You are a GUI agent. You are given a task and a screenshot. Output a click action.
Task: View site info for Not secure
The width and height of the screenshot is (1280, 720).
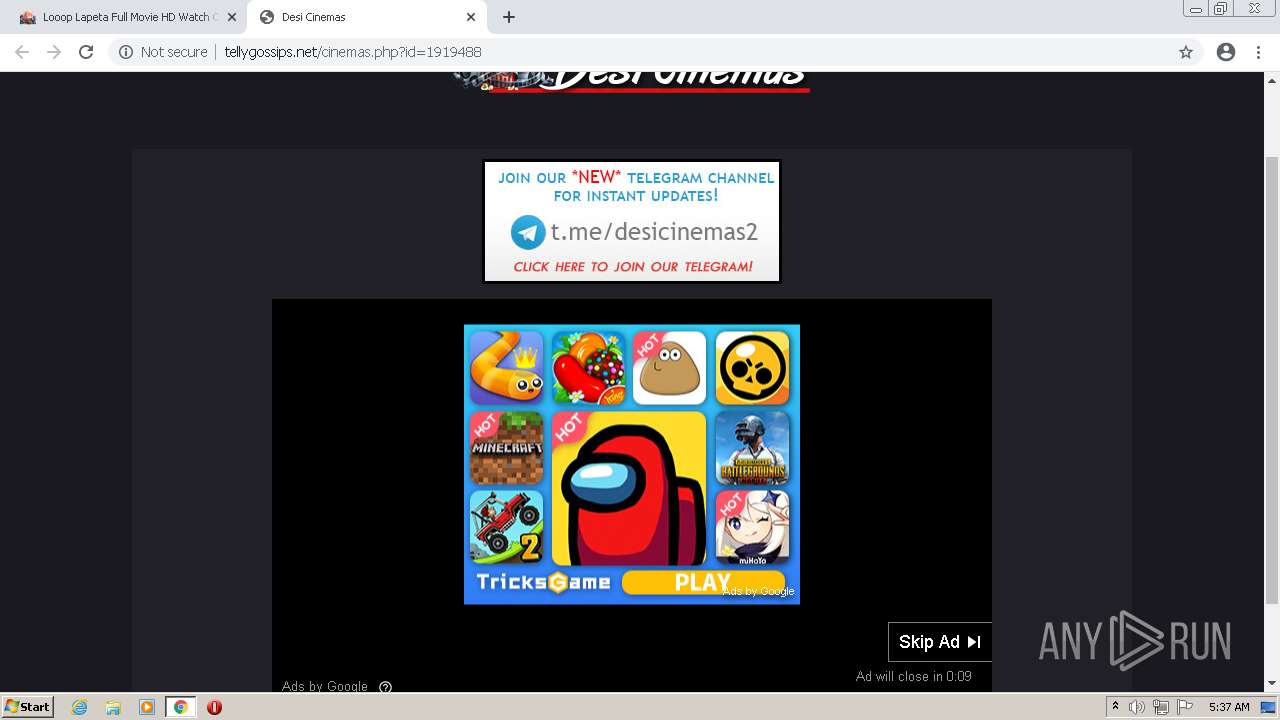pyautogui.click(x=163, y=52)
